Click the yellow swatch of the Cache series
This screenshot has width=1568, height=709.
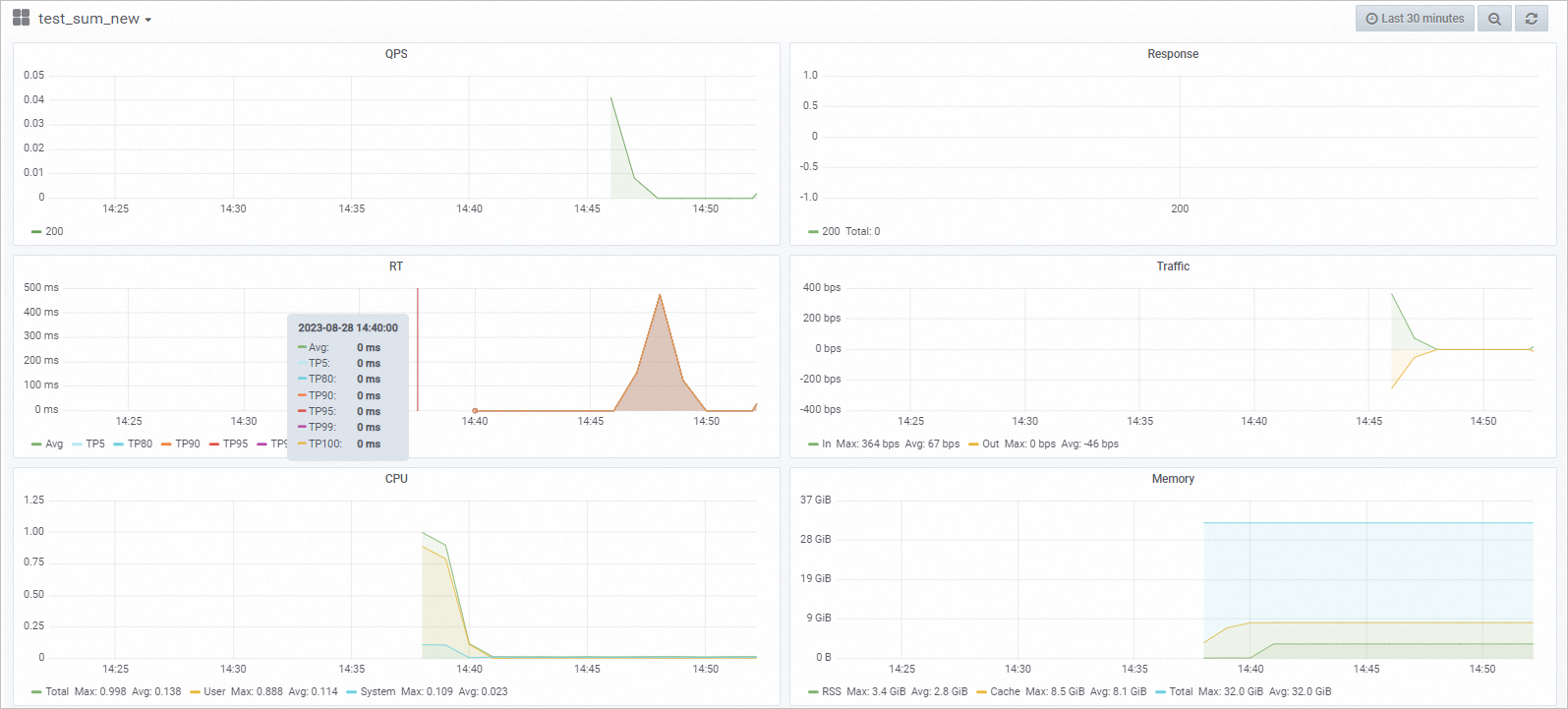981,692
